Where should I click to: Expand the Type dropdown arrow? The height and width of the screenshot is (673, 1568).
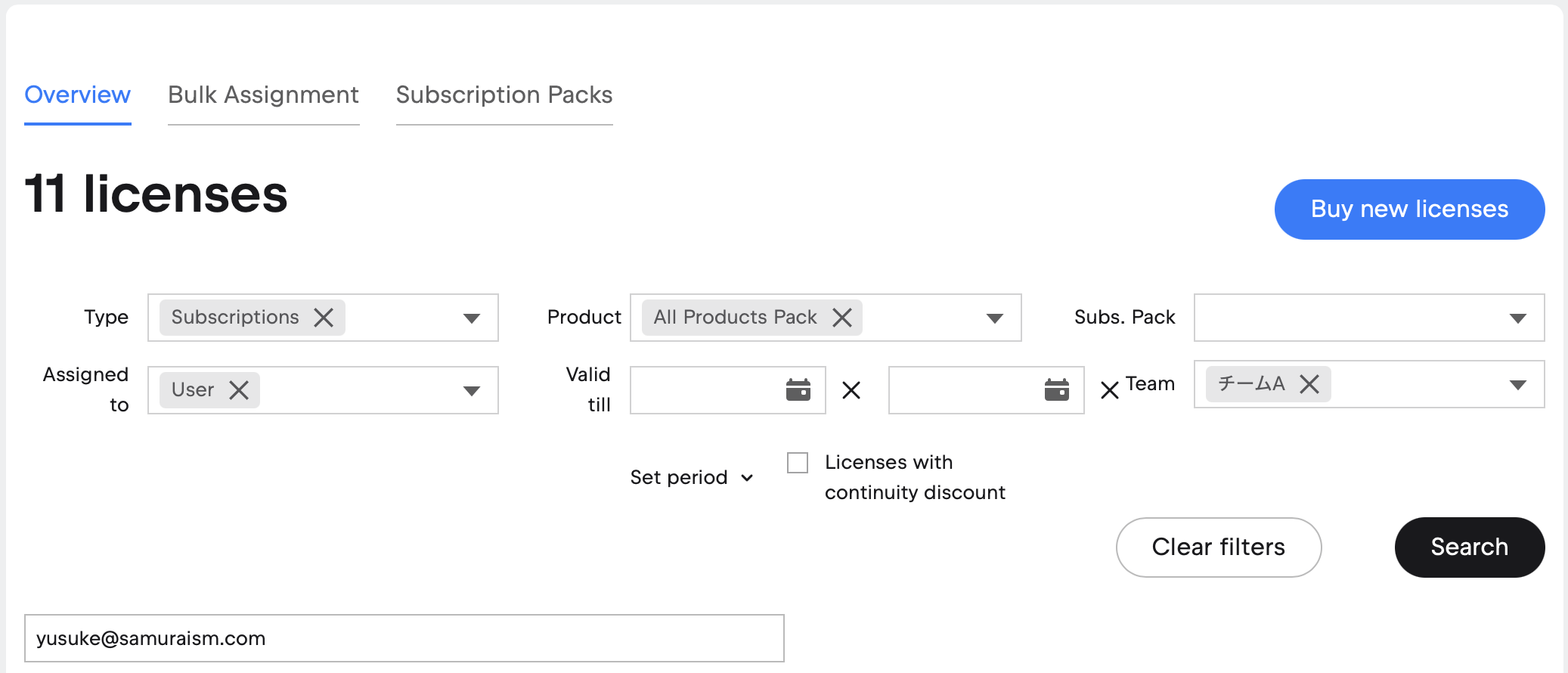[472, 318]
